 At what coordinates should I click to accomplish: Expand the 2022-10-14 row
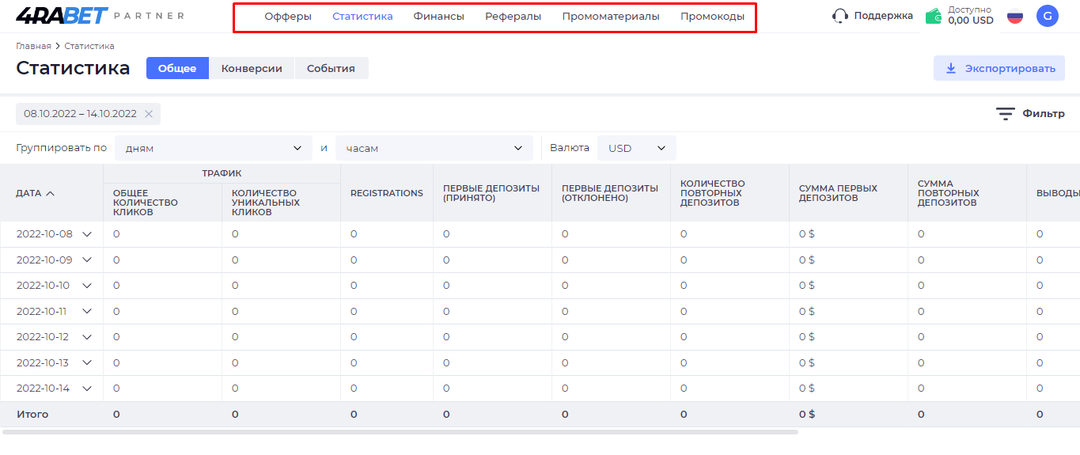coord(87,388)
